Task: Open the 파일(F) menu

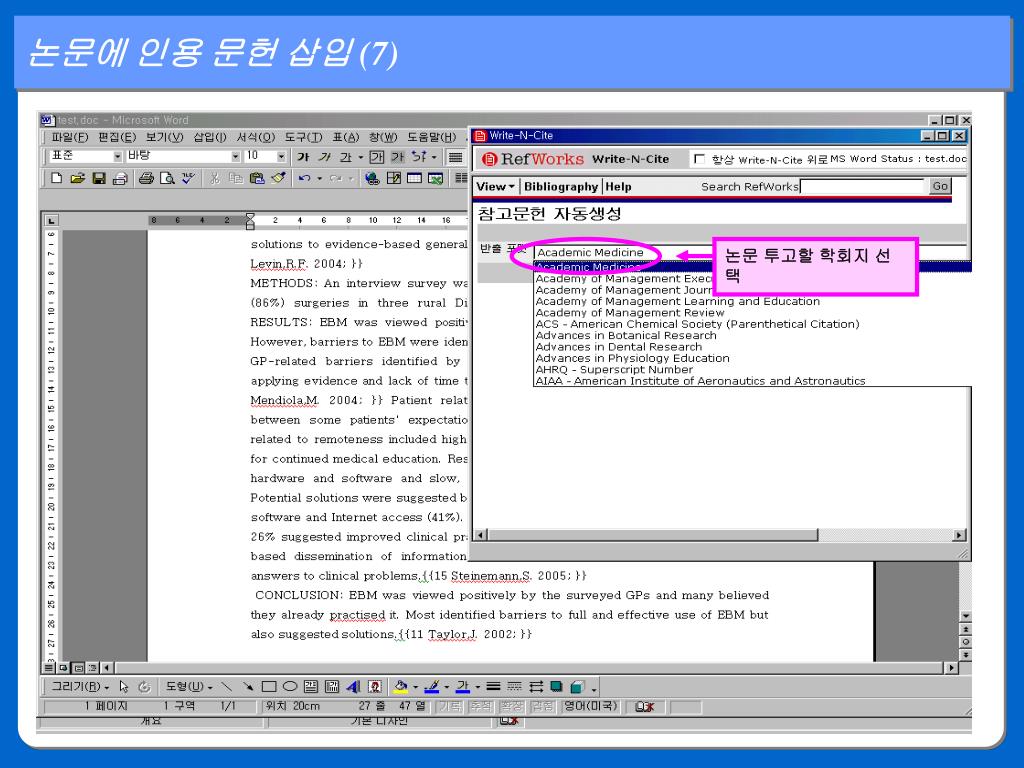Action: 69,137
